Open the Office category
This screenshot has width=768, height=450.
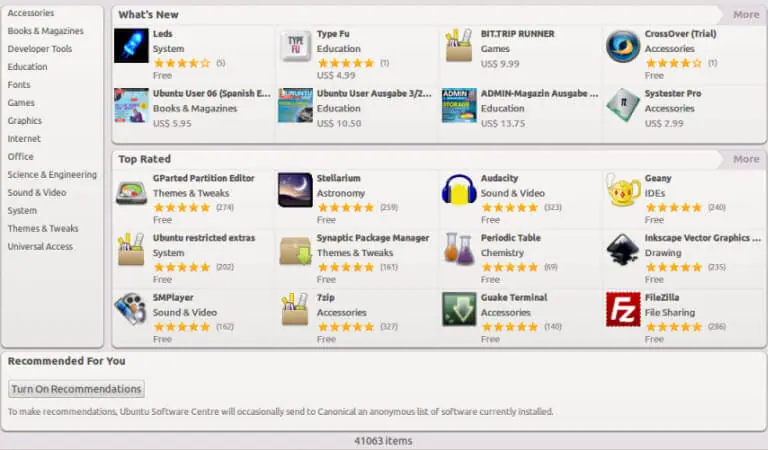click(21, 157)
